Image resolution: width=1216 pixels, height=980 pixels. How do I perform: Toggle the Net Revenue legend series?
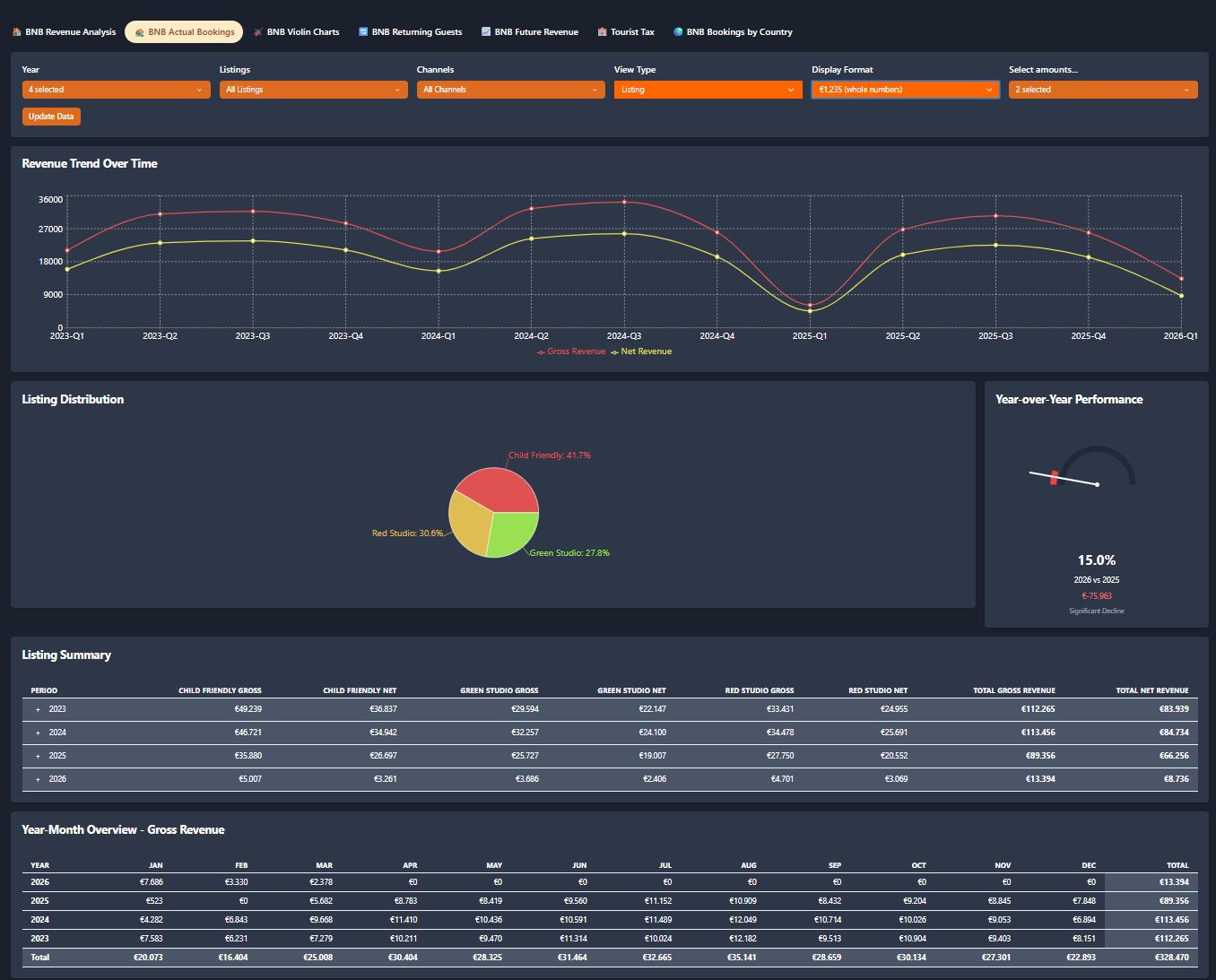[641, 351]
